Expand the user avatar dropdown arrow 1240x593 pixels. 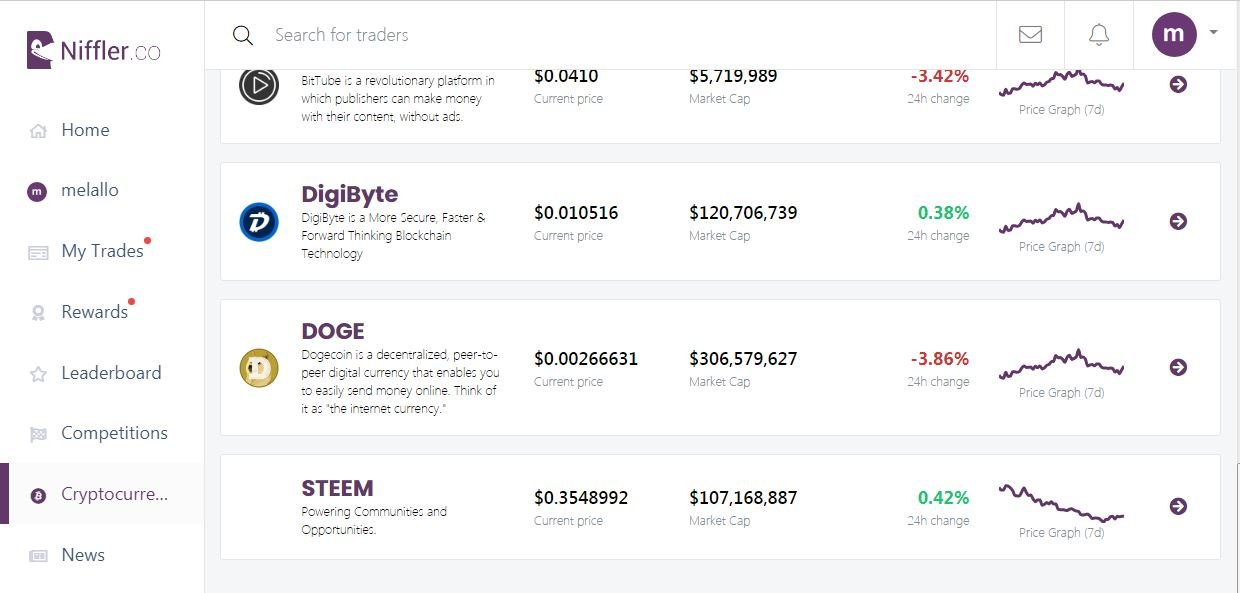coord(1213,32)
